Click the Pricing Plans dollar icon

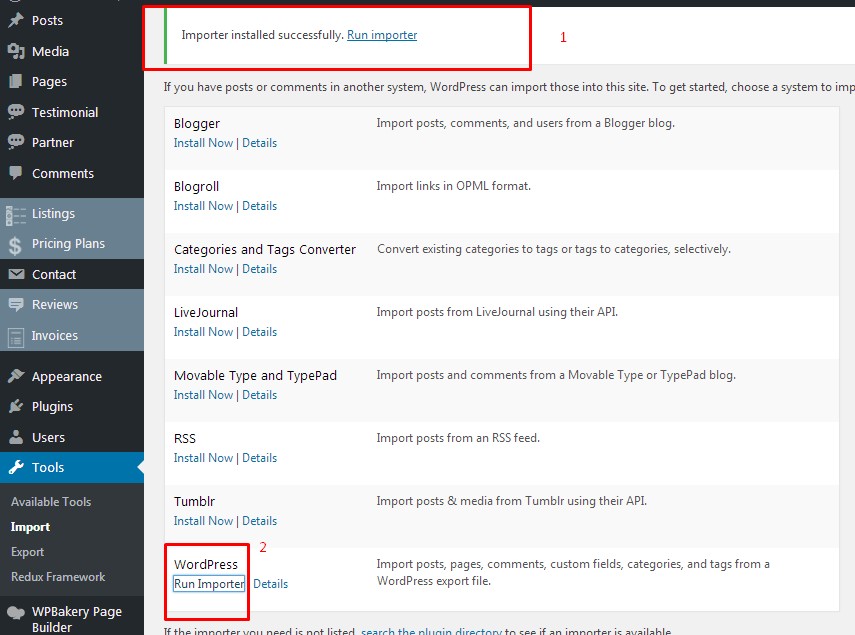click(16, 244)
